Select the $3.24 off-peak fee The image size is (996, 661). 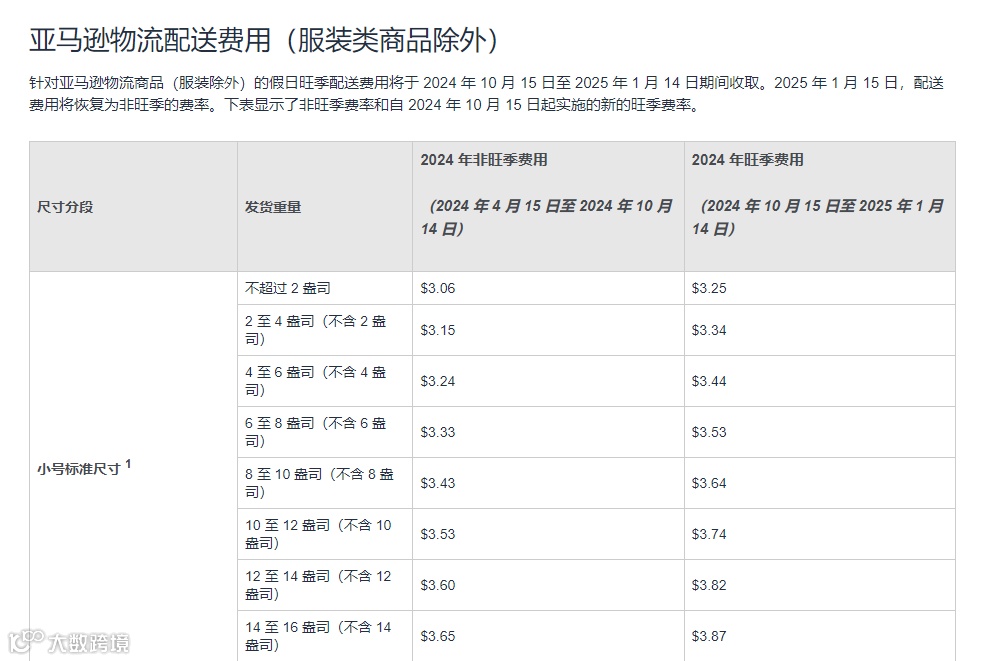pyautogui.click(x=438, y=381)
